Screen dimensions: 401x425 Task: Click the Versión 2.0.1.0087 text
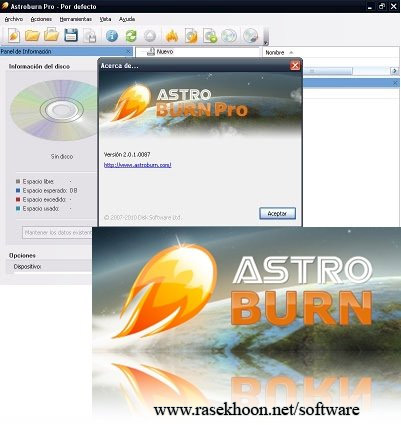coord(127,155)
